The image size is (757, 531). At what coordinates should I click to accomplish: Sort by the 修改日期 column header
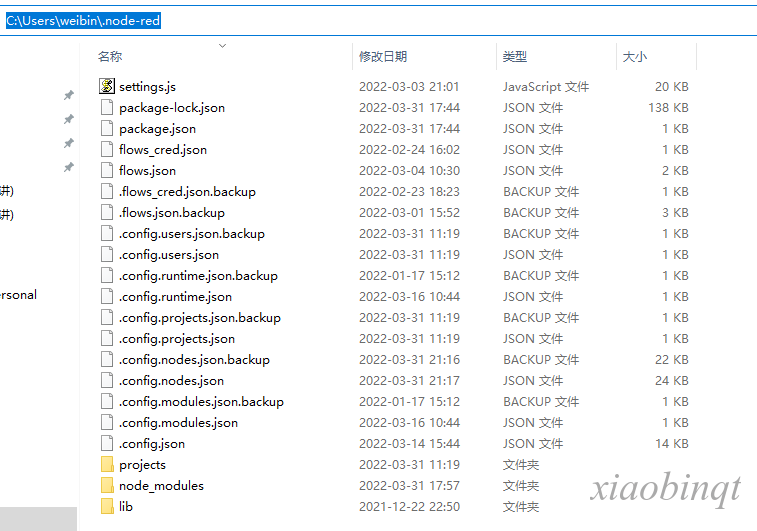[383, 56]
